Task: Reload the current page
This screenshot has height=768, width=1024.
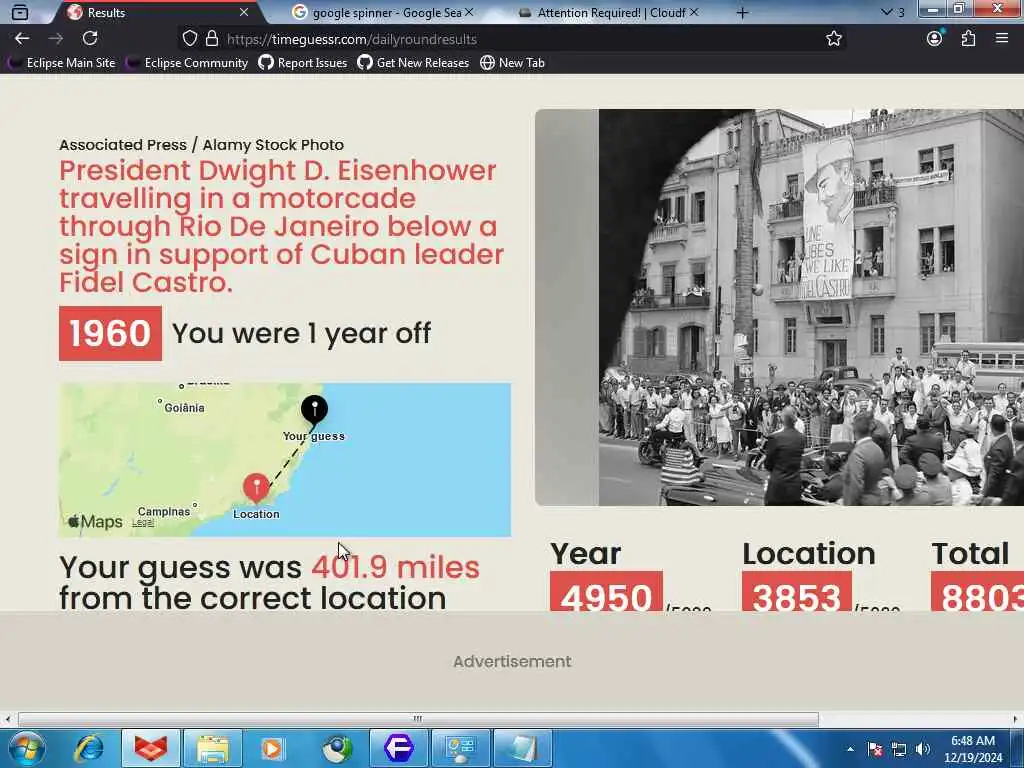Action: coord(90,39)
